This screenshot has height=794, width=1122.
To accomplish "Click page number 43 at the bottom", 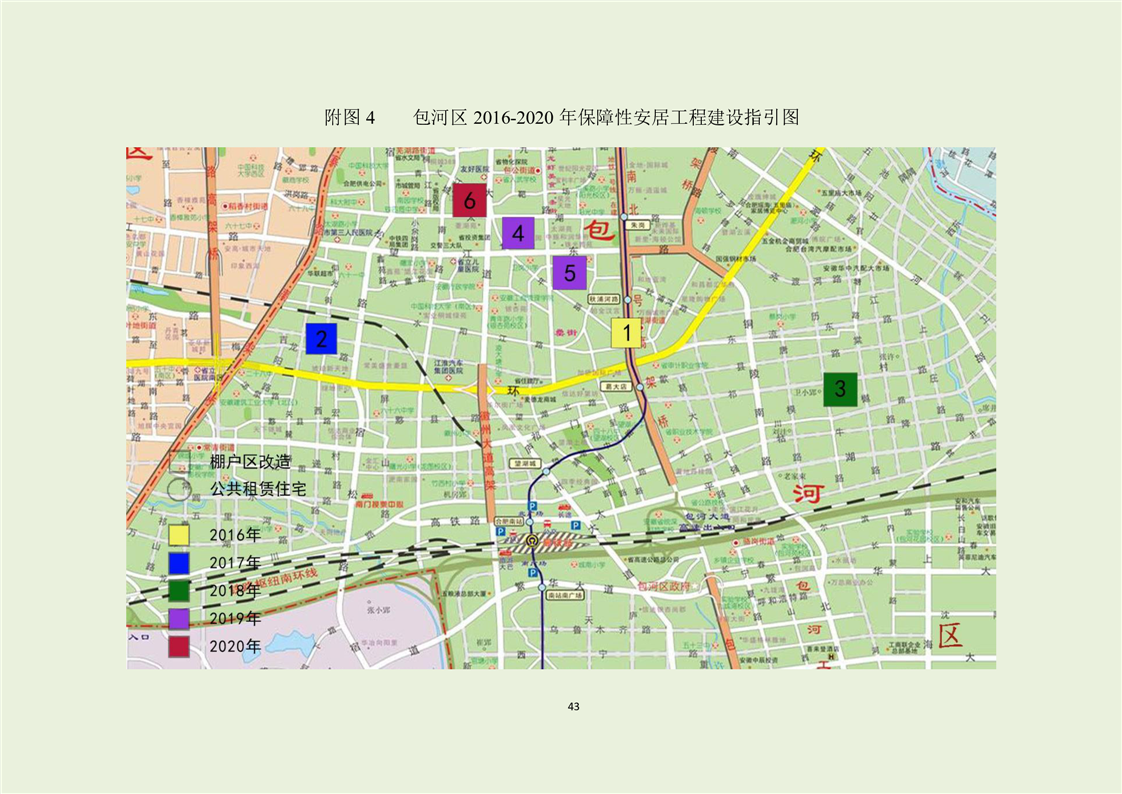I will pyautogui.click(x=573, y=706).
